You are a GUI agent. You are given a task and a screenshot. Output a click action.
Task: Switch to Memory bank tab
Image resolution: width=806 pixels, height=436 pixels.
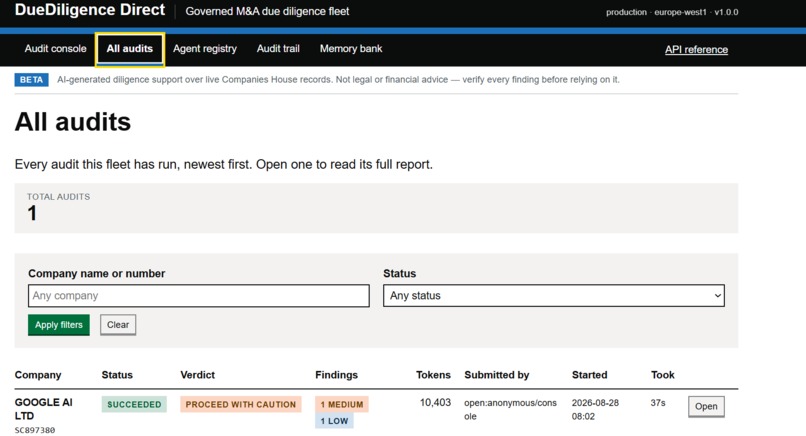pyautogui.click(x=351, y=49)
